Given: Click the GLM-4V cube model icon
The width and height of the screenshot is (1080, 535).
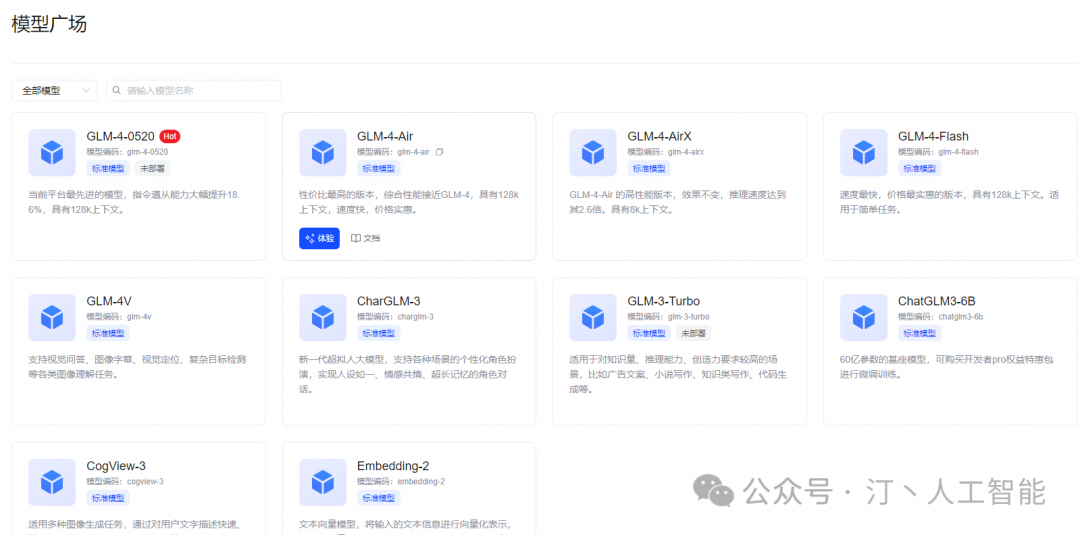Looking at the screenshot, I should [52, 317].
